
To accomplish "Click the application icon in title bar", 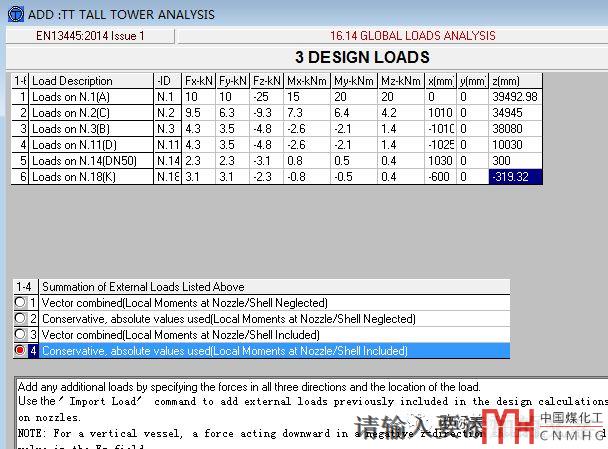I will [x=16, y=14].
